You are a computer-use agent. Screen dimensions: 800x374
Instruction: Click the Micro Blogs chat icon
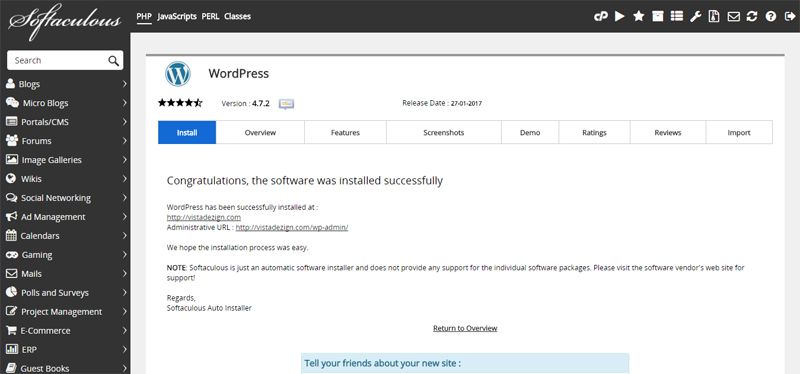[12, 103]
